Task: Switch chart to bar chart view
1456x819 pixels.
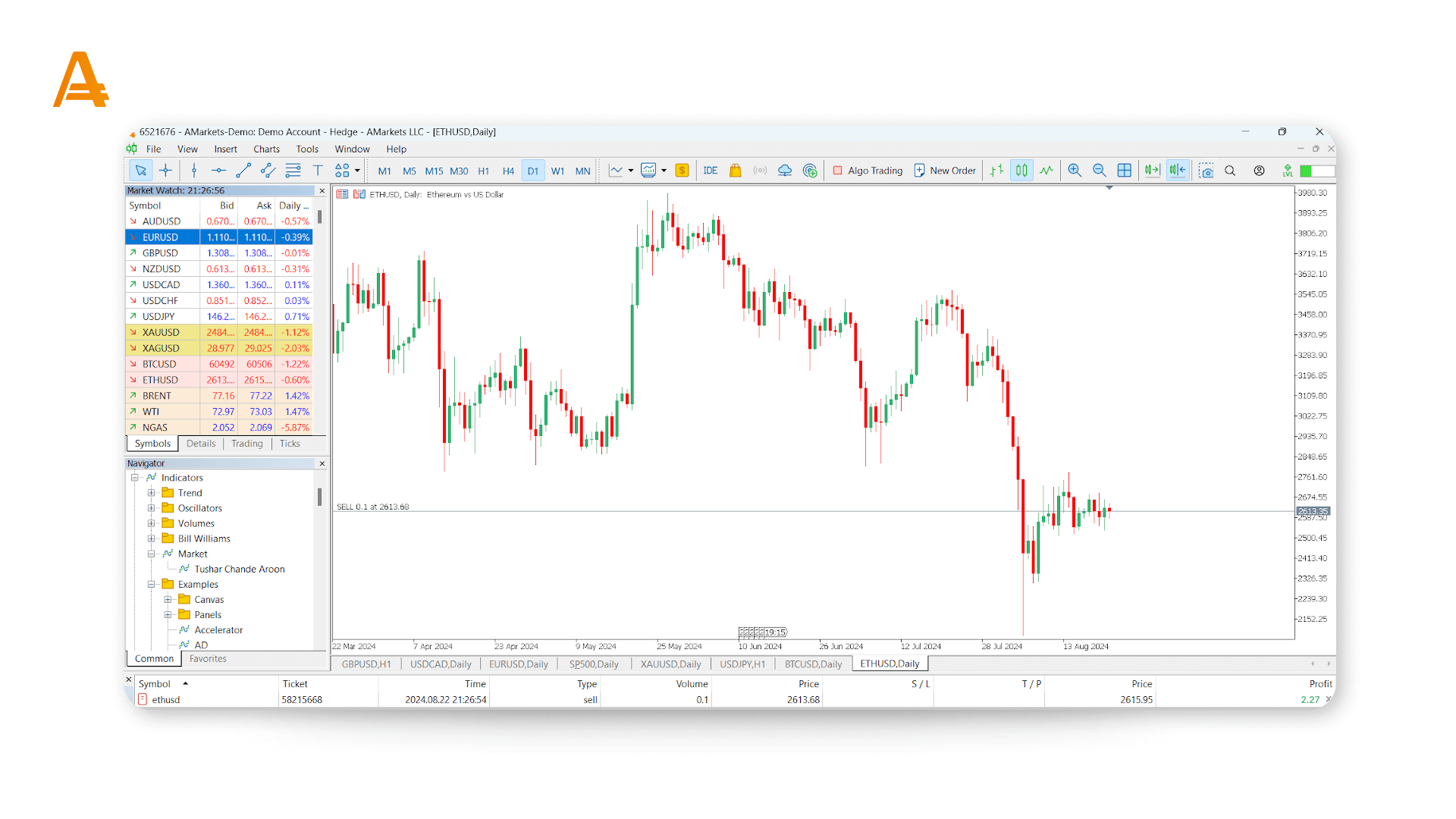Action: pos(996,171)
